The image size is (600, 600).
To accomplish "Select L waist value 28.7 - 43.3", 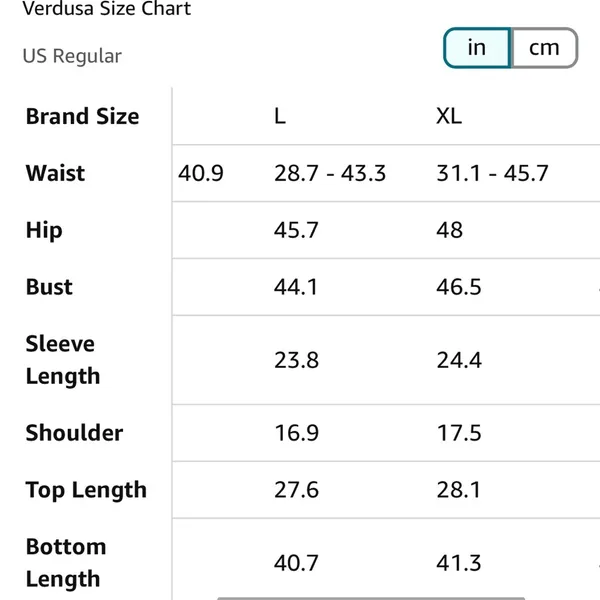I will (x=330, y=173).
